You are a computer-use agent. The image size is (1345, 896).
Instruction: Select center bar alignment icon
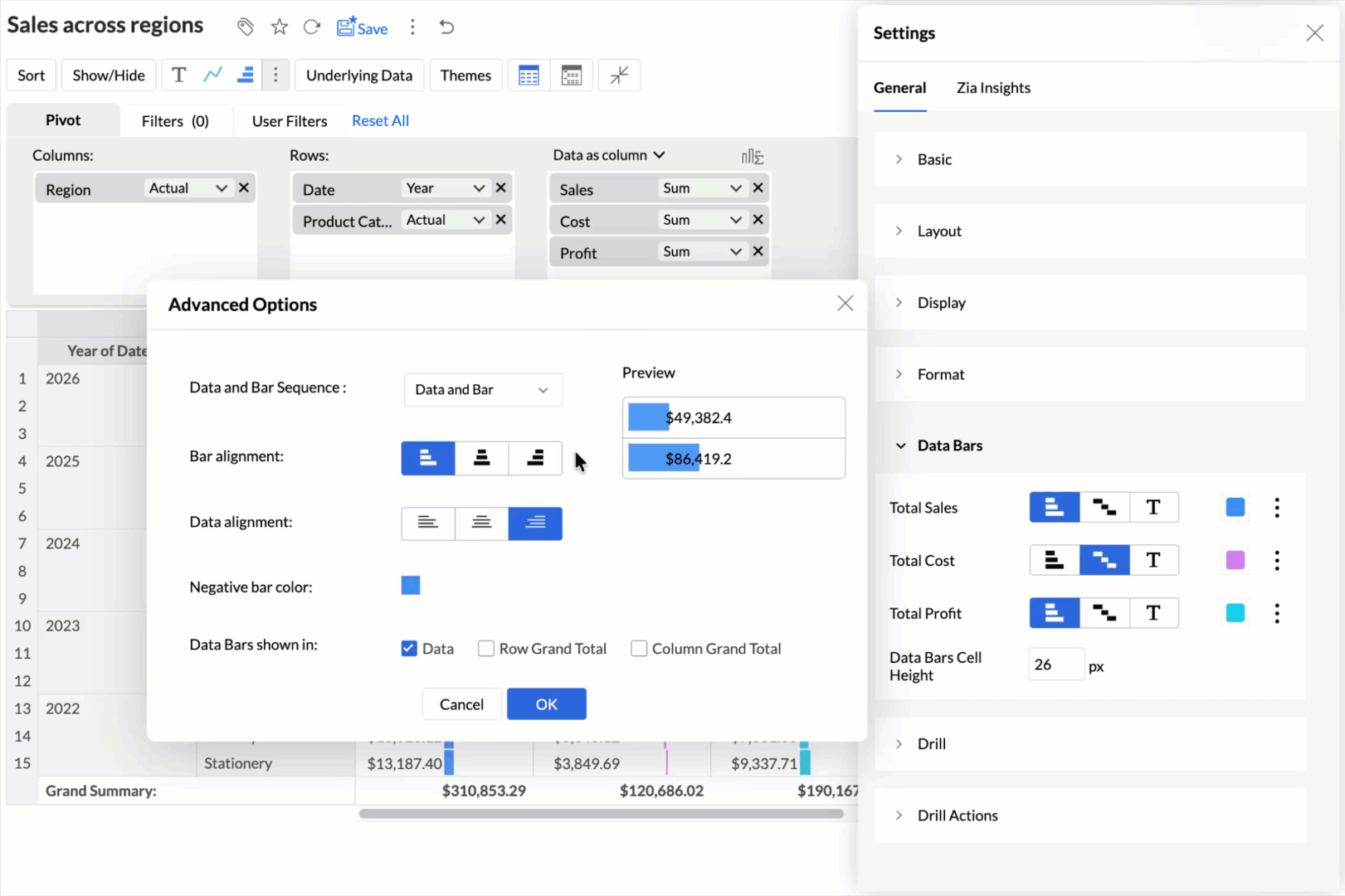(481, 458)
